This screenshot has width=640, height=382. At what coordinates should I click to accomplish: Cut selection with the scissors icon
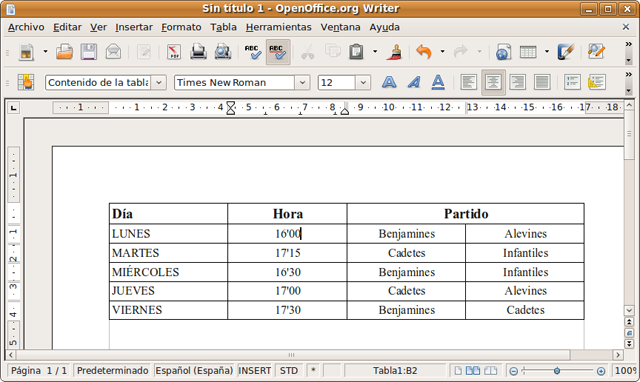click(x=308, y=52)
